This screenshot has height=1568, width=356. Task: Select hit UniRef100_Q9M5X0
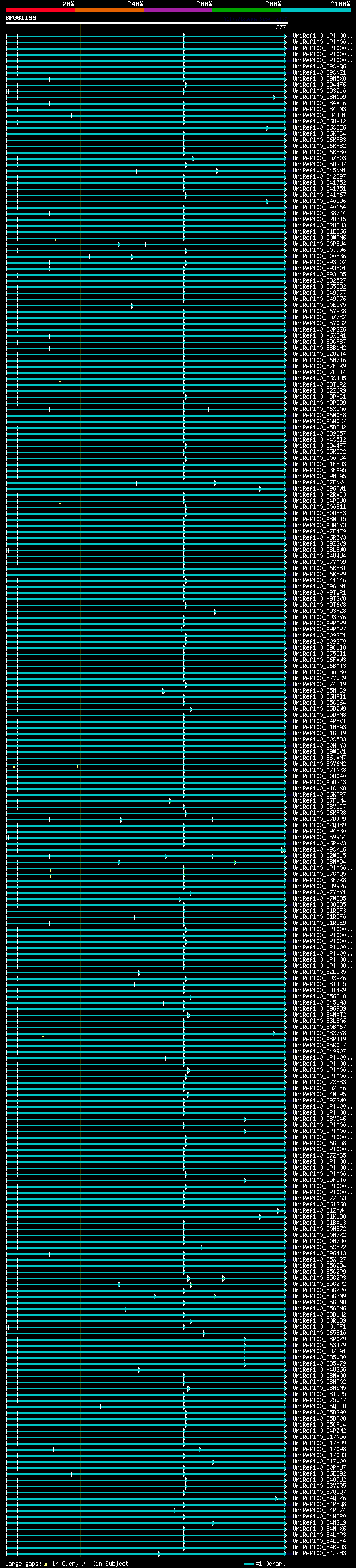pyautogui.click(x=319, y=78)
